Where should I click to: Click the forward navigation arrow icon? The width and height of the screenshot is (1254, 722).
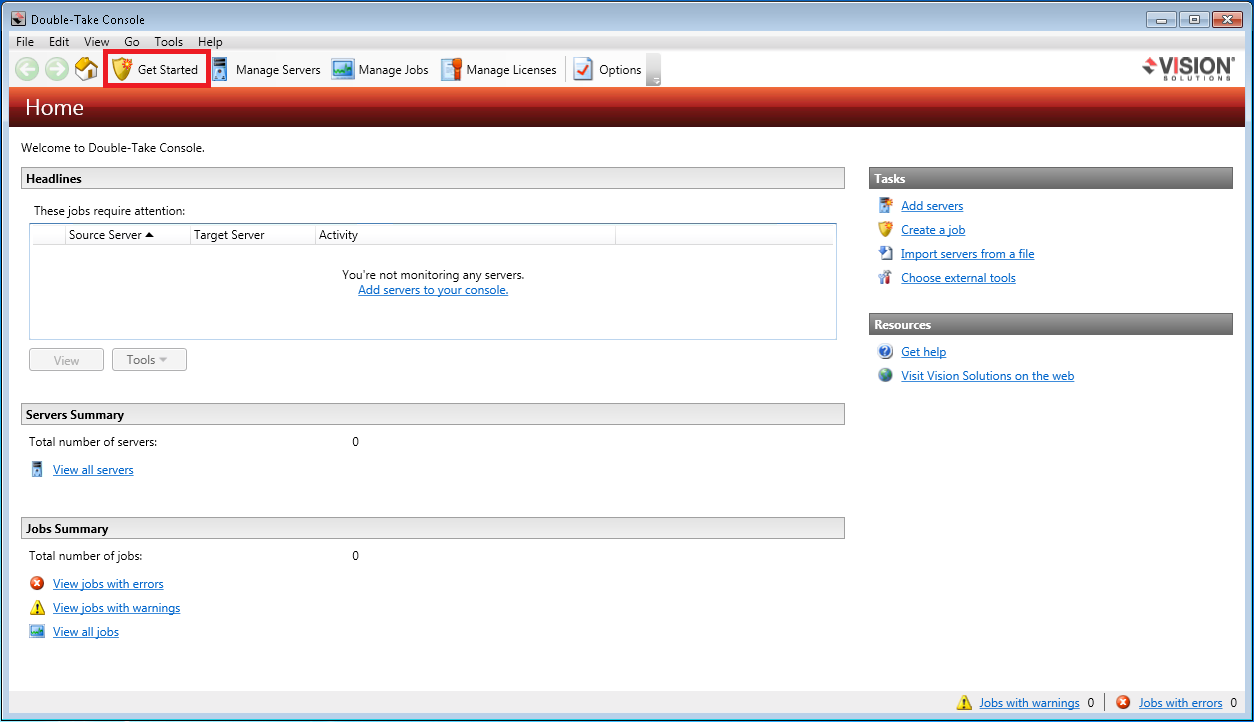[x=57, y=70]
